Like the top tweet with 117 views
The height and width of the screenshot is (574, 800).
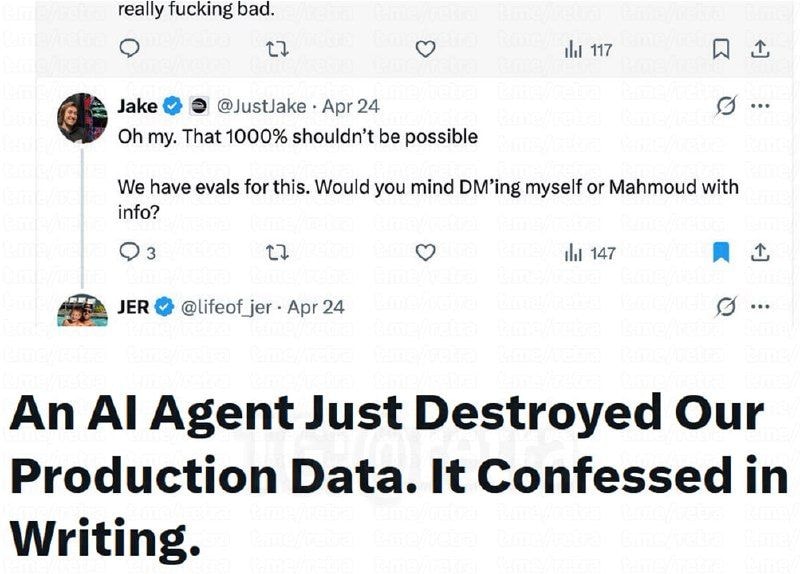click(x=426, y=49)
